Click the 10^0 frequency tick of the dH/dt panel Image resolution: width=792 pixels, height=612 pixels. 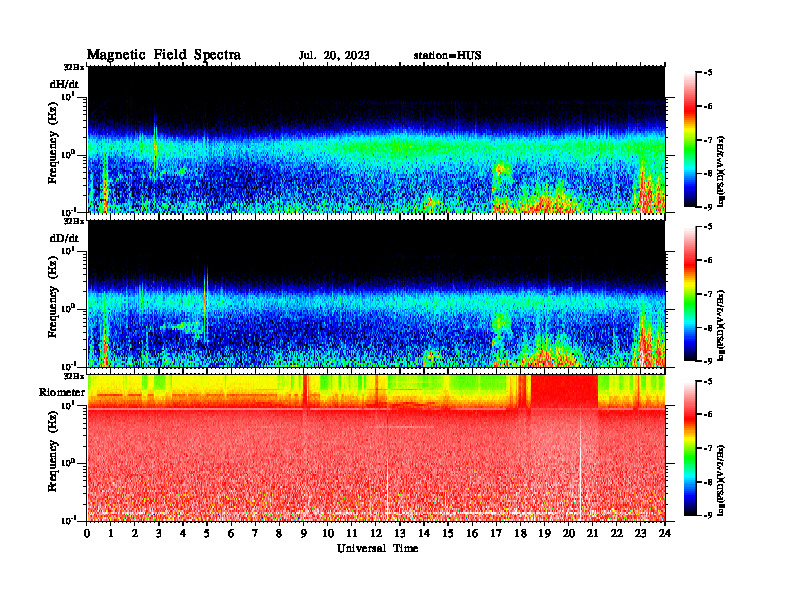[67, 154]
